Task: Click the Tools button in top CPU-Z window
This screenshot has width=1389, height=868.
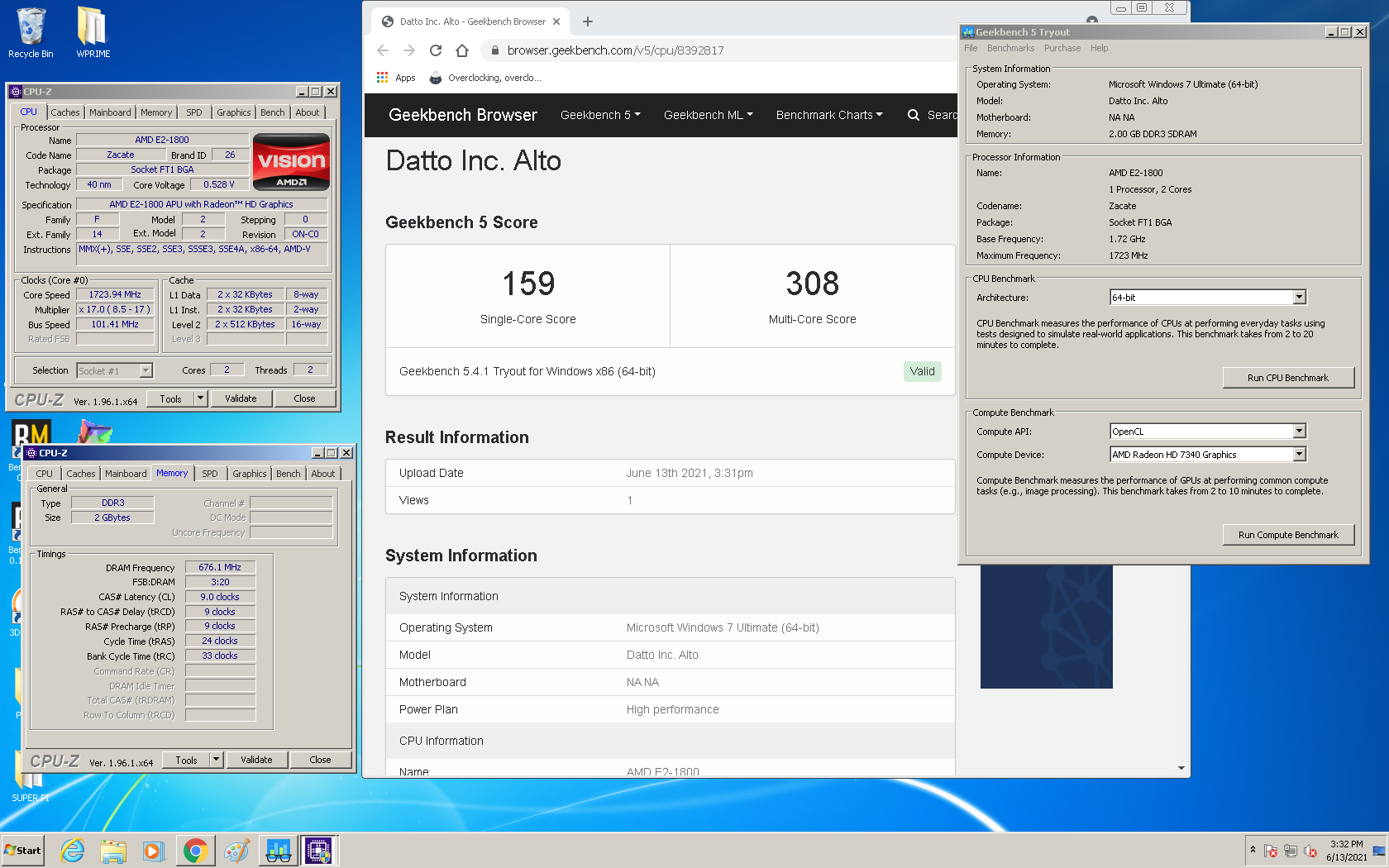Action: pyautogui.click(x=170, y=398)
